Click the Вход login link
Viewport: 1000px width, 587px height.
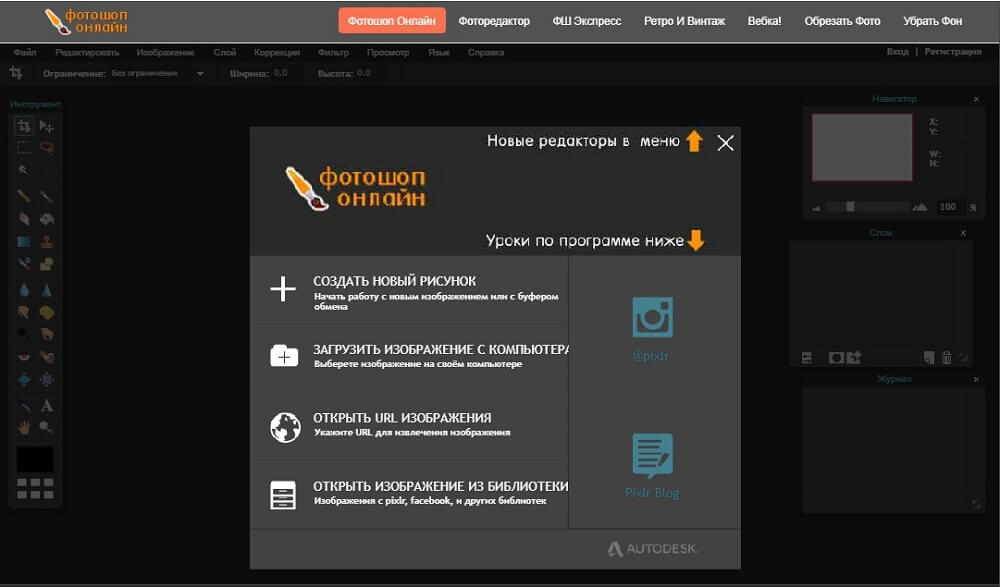[x=897, y=52]
